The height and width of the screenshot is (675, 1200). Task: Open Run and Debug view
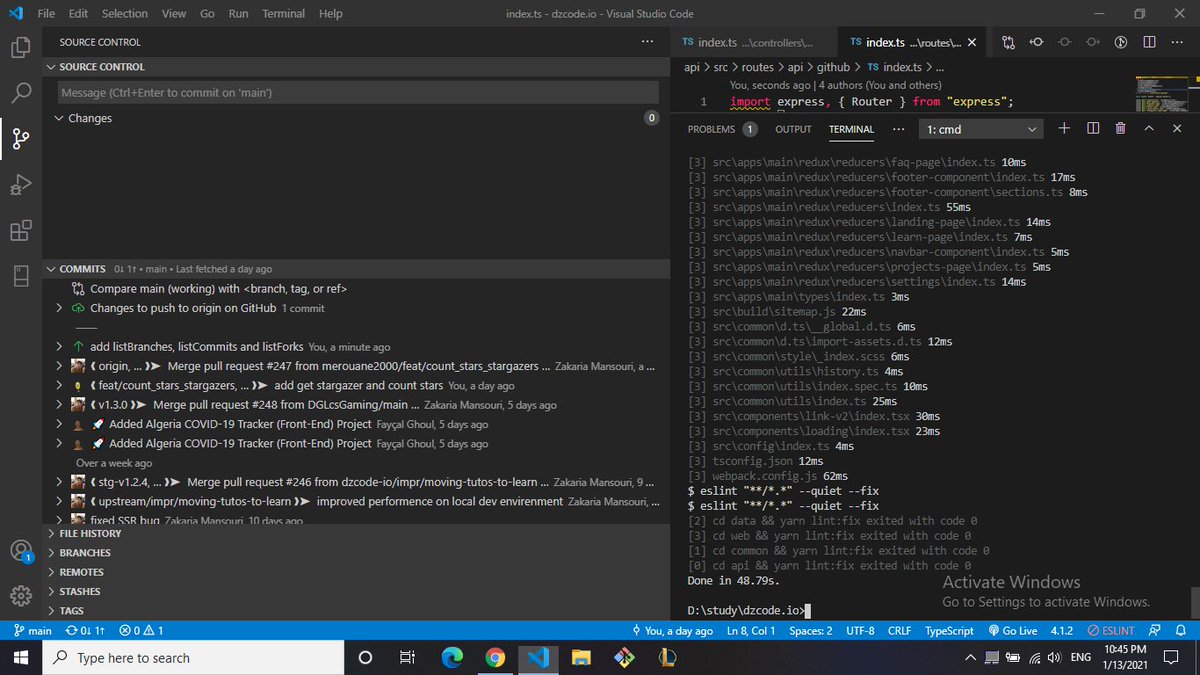(x=21, y=185)
